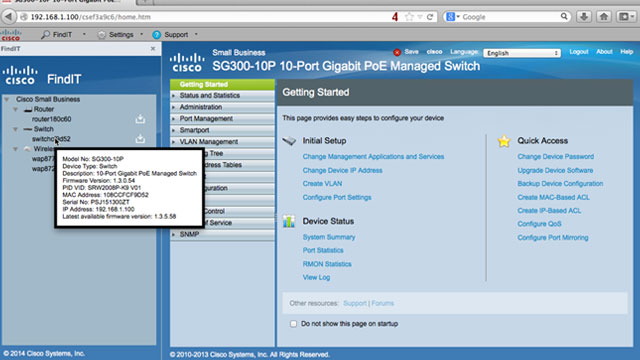640x360 pixels.
Task: Click firmware download icon for the switch device
Action: [140, 139]
